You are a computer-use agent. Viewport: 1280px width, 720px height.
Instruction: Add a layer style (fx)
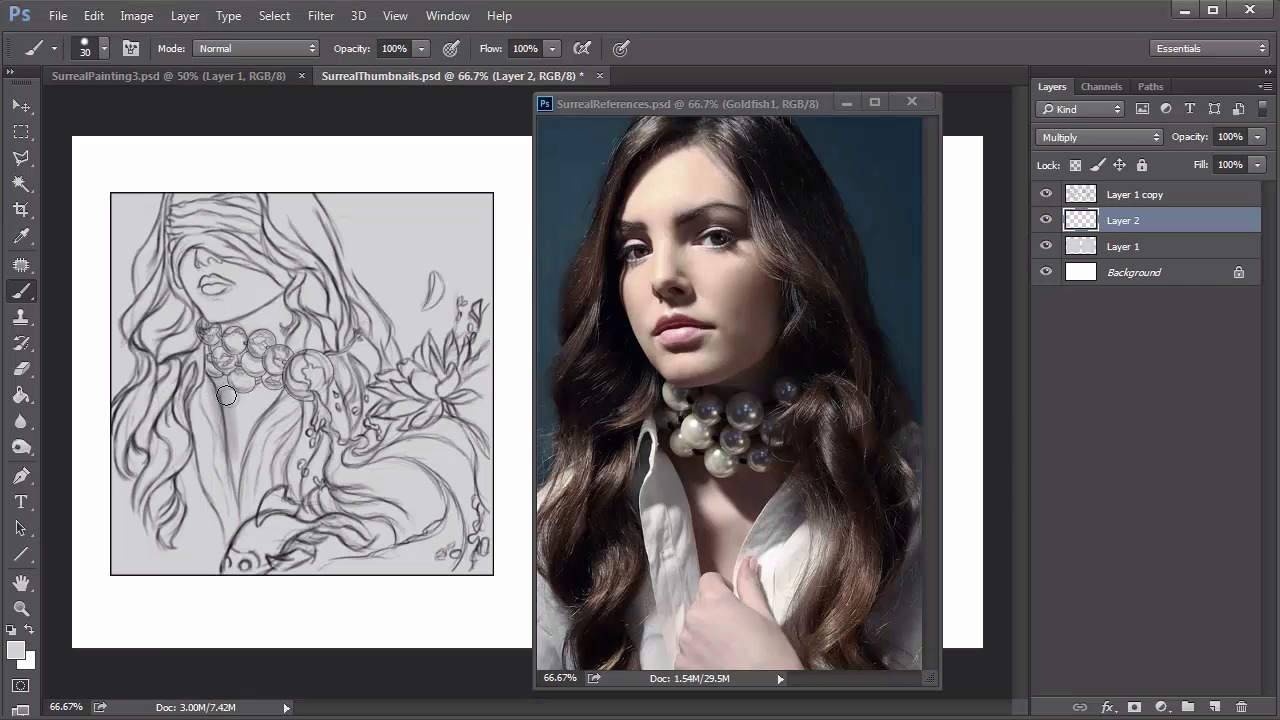point(1107,707)
